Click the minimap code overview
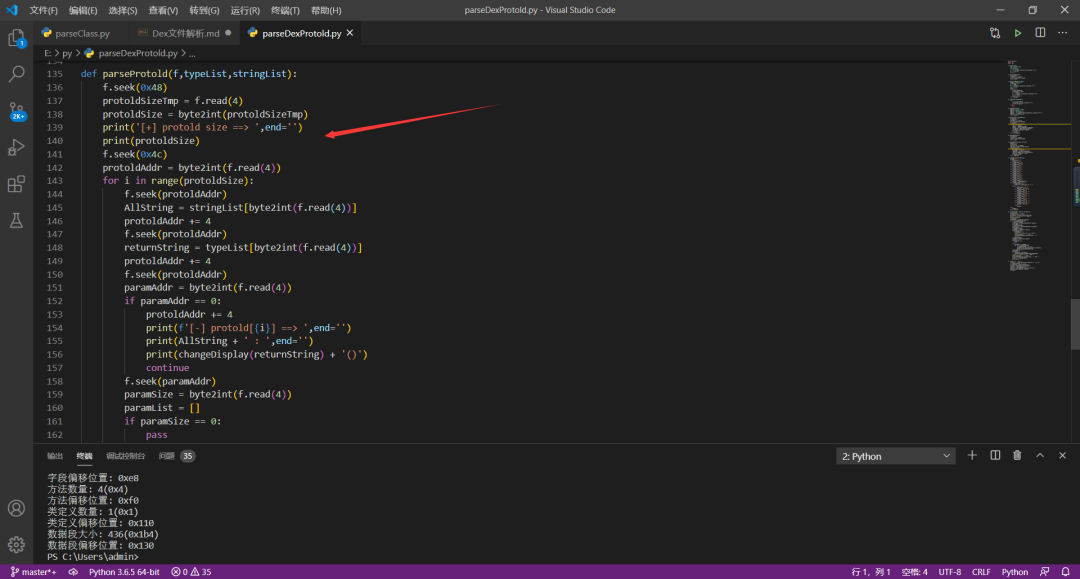This screenshot has width=1080, height=579. click(x=1037, y=165)
